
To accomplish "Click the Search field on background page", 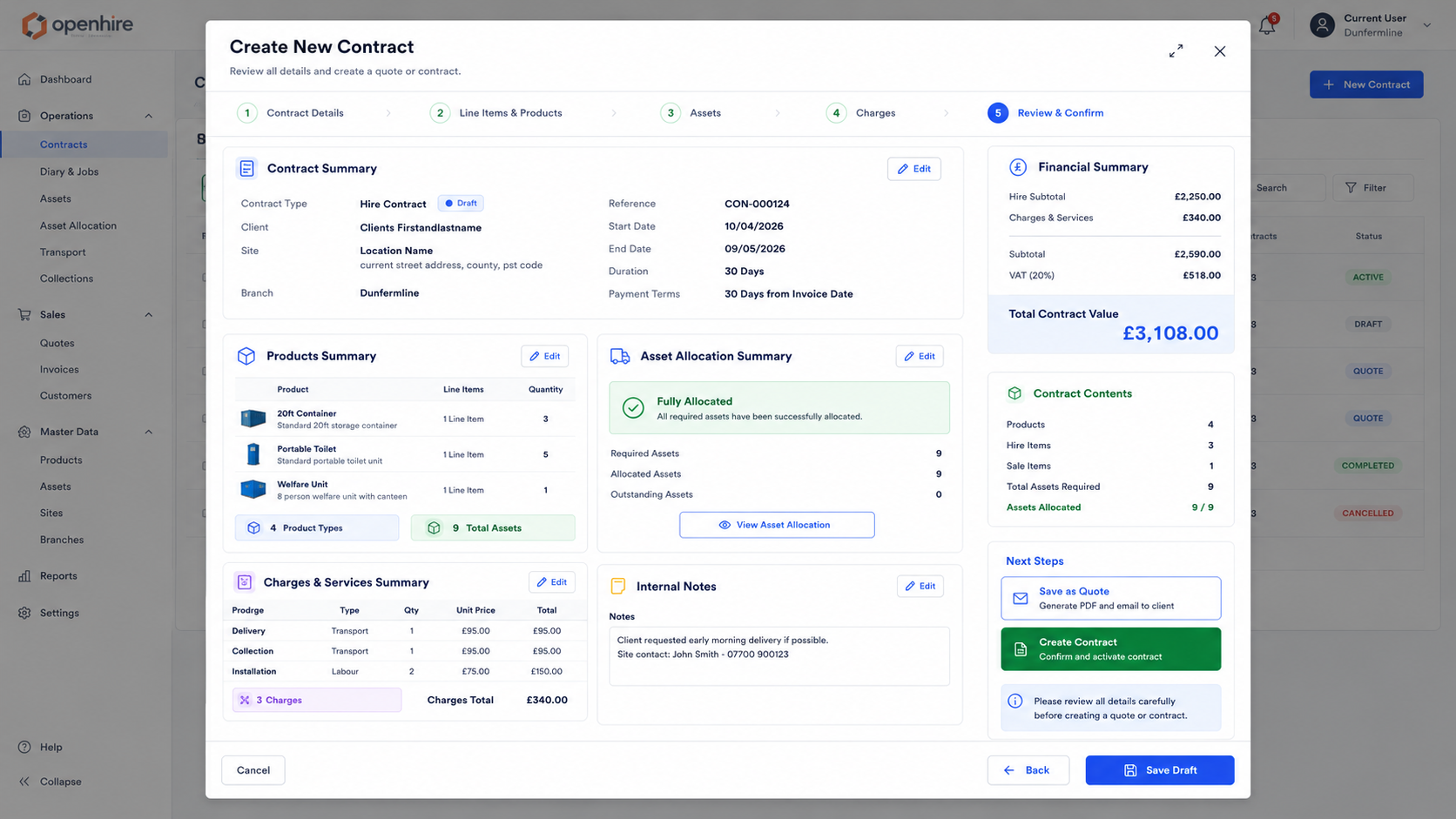I will (1287, 188).
